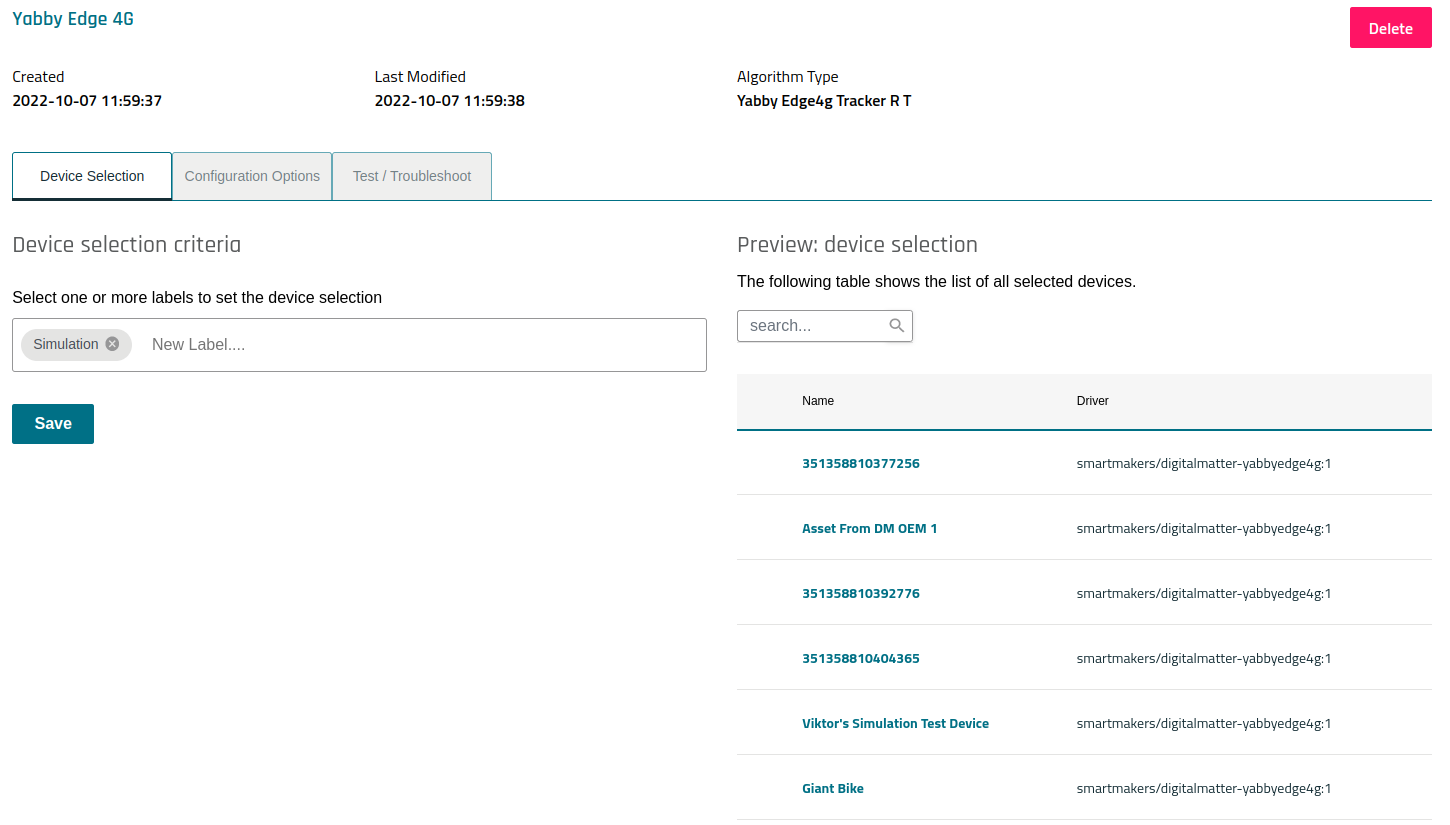Image resolution: width=1450 pixels, height=825 pixels.
Task: Switch to Configuration Options tab
Action: pos(252,176)
